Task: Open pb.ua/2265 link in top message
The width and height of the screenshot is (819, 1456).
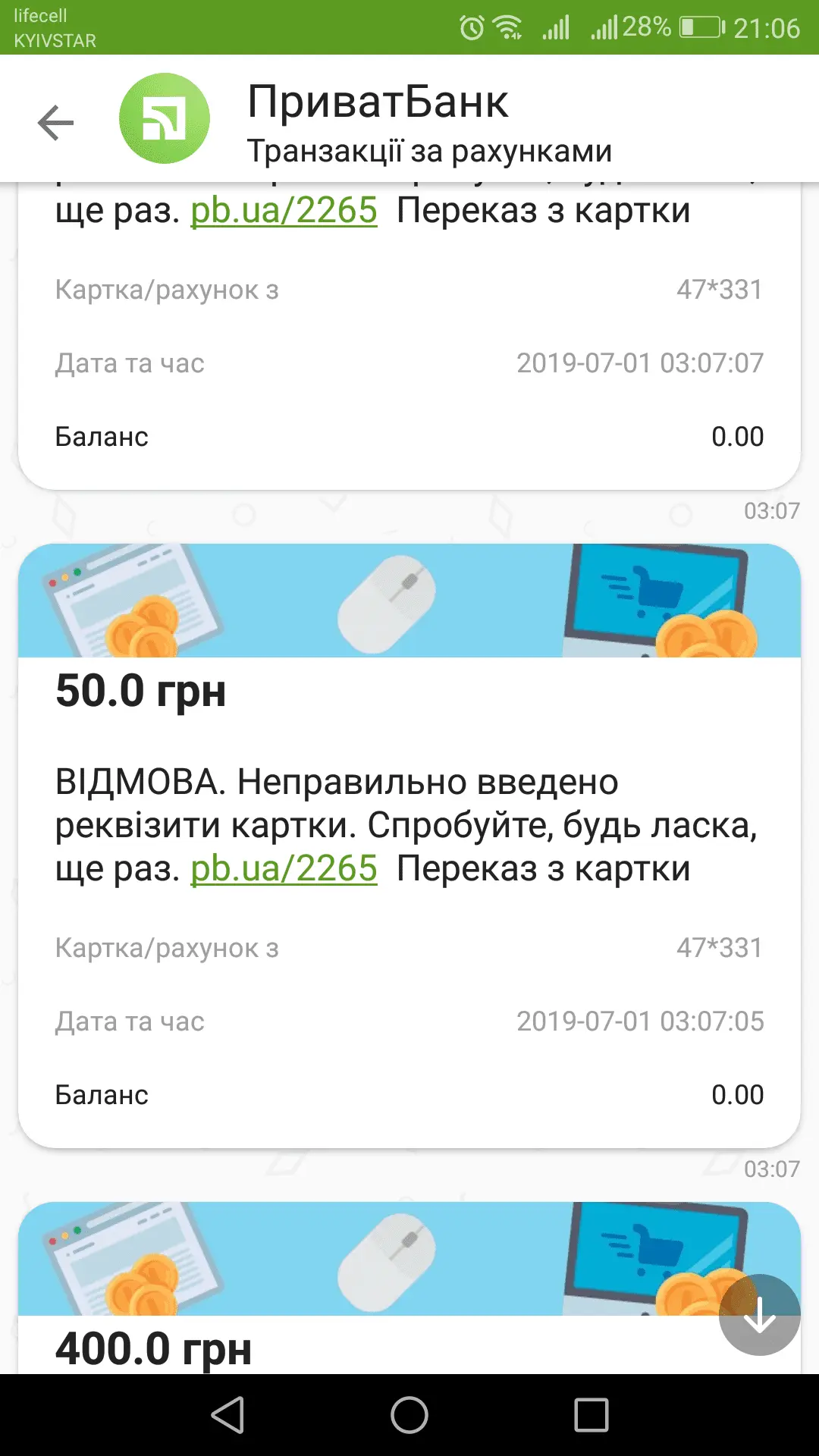Action: pos(284,211)
